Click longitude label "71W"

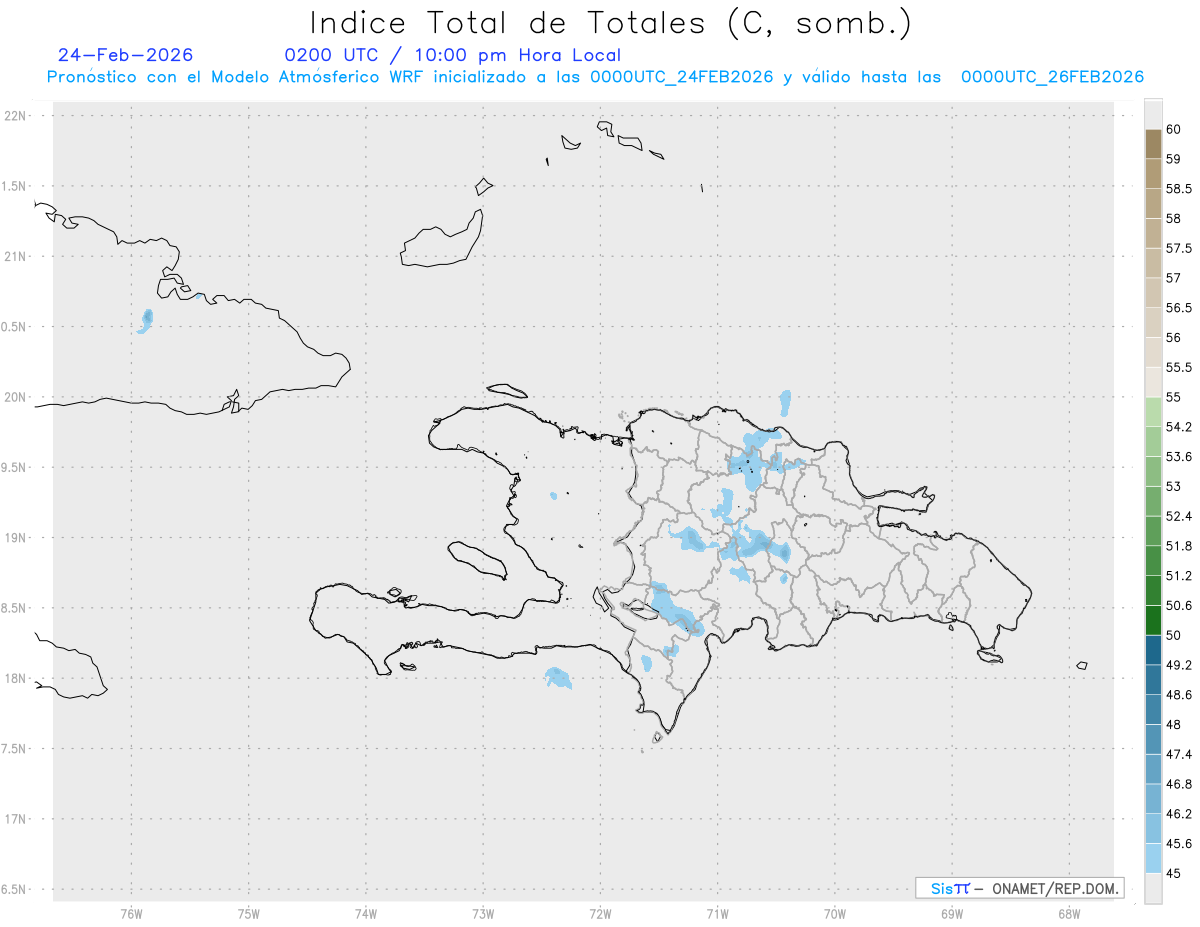(717, 913)
